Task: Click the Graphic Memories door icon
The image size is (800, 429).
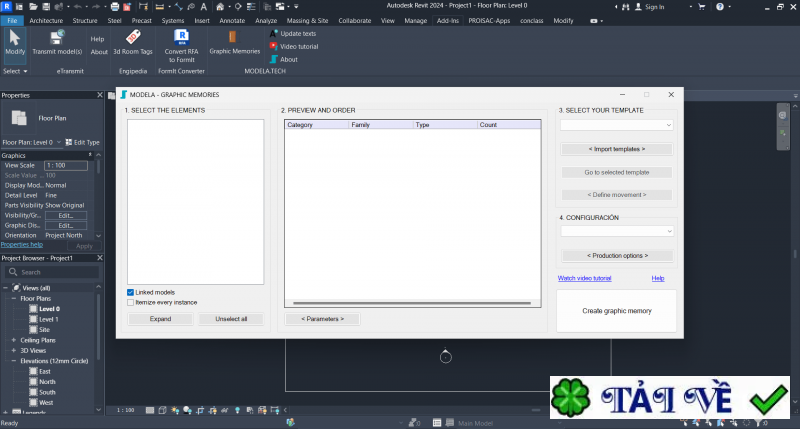Action: pyautogui.click(x=233, y=37)
